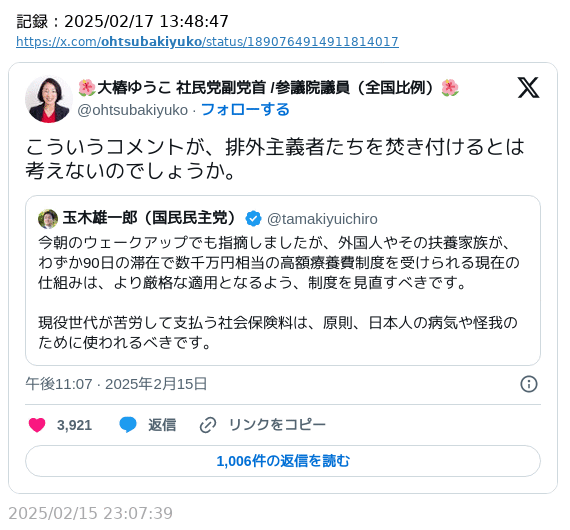Screen dimensions: 570x530
Task: Click the pink heart like icon
Action: 37,425
